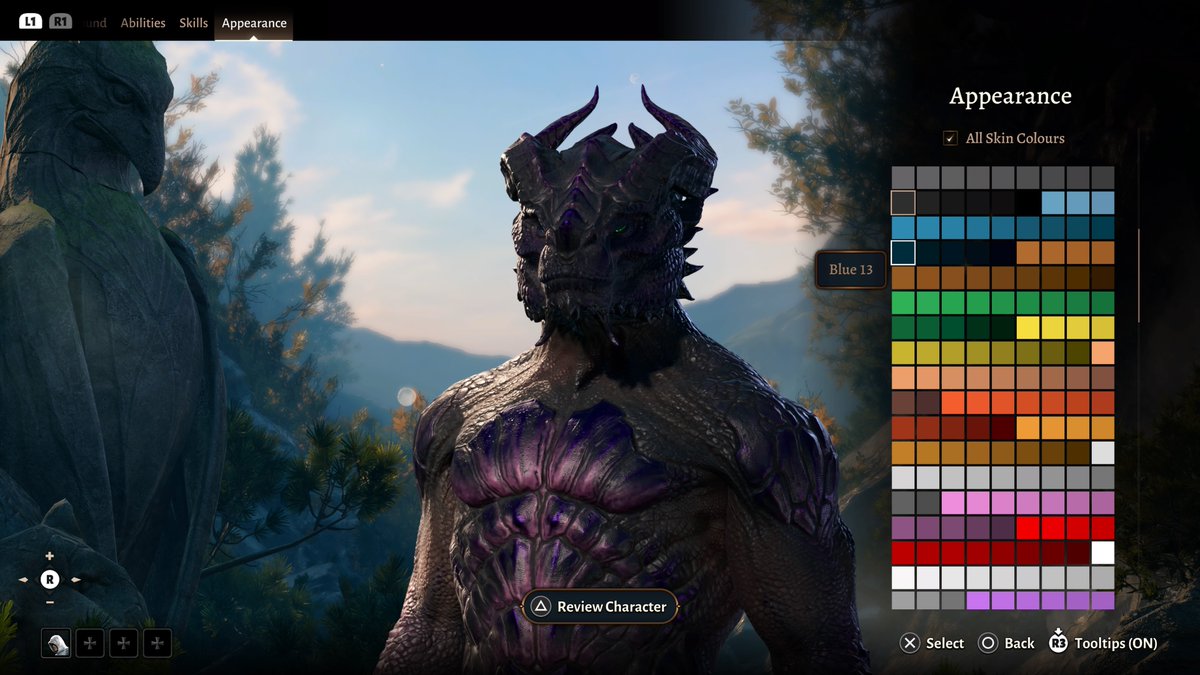Pick the first bright orange swatch after dark browns
Viewport: 1200px width, 675px height.
953,402
